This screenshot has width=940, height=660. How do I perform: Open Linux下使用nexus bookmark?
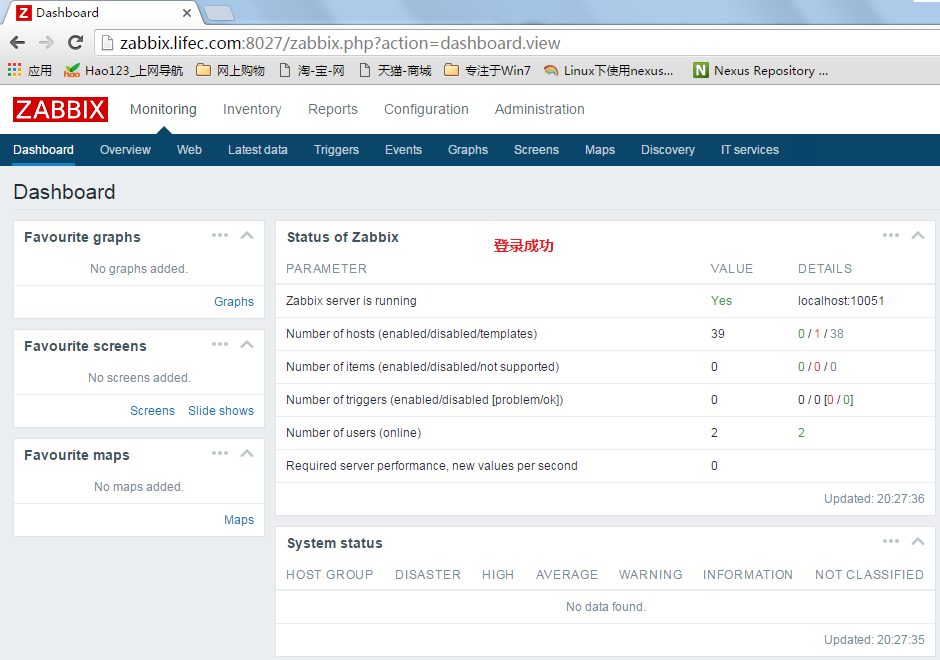[x=608, y=71]
